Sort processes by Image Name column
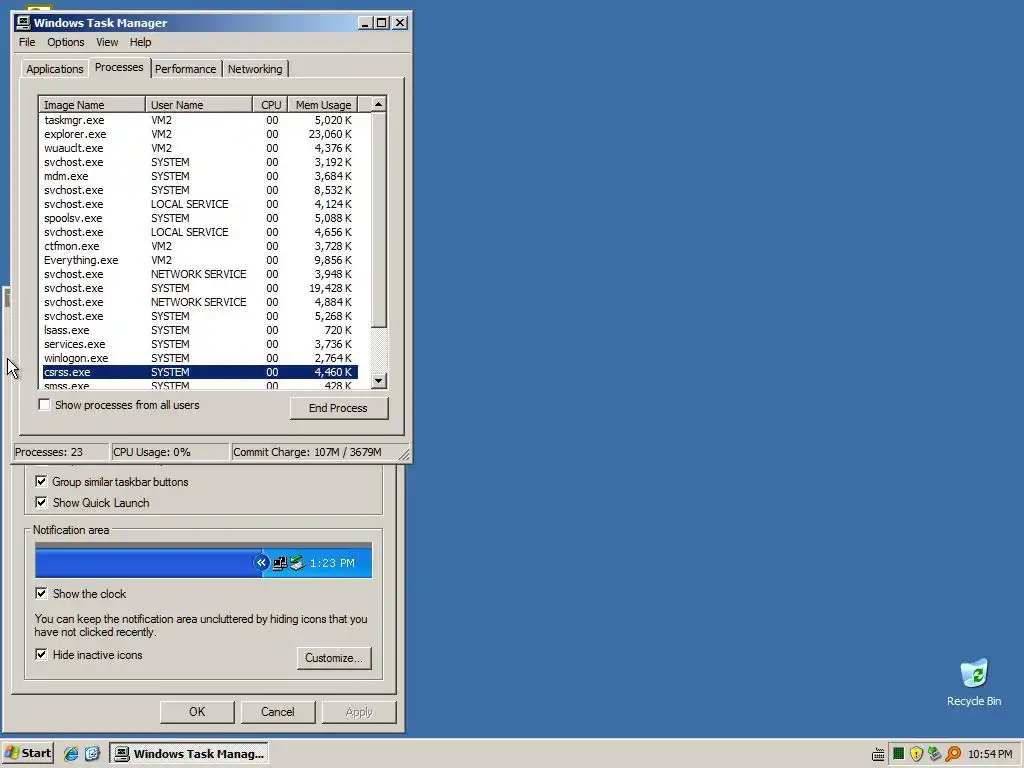Image resolution: width=1024 pixels, height=768 pixels. (x=92, y=104)
